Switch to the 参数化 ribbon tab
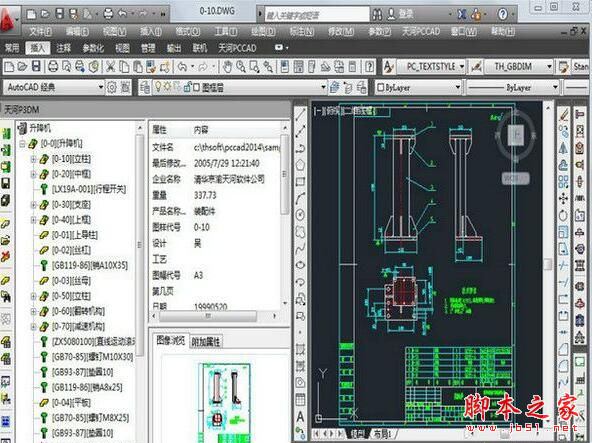The width and height of the screenshot is (592, 443). pyautogui.click(x=93, y=48)
